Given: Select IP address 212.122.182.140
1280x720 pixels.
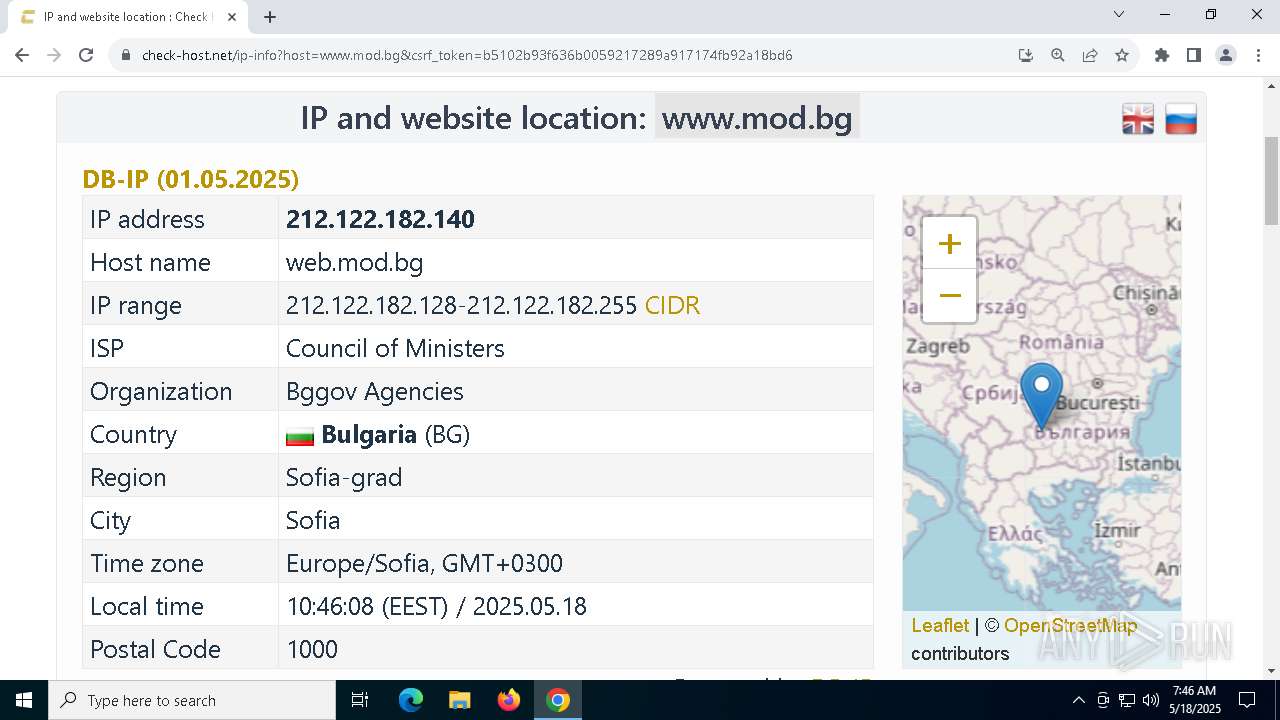Looking at the screenshot, I should (380, 219).
